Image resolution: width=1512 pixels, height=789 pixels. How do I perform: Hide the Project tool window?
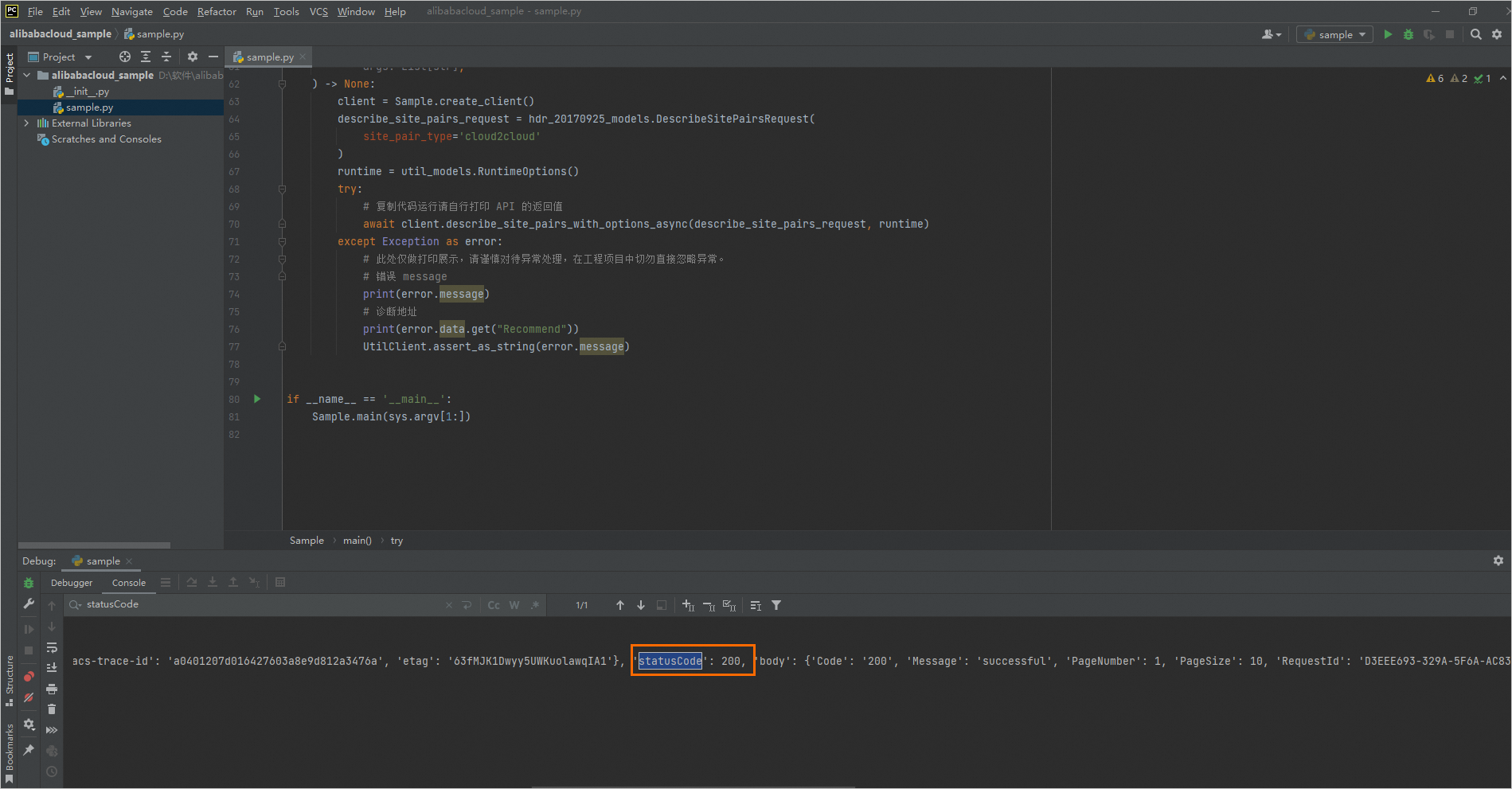point(213,57)
